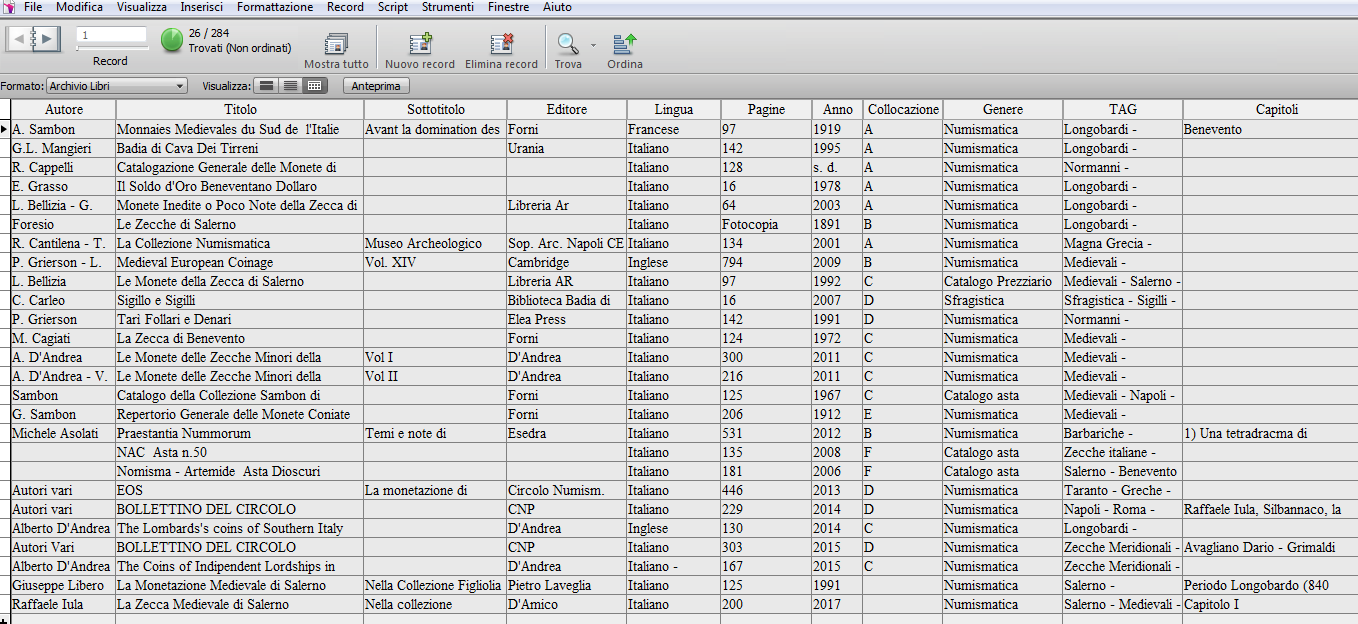The height and width of the screenshot is (624, 1358).
Task: Open the Formattazione menu
Action: point(275,7)
